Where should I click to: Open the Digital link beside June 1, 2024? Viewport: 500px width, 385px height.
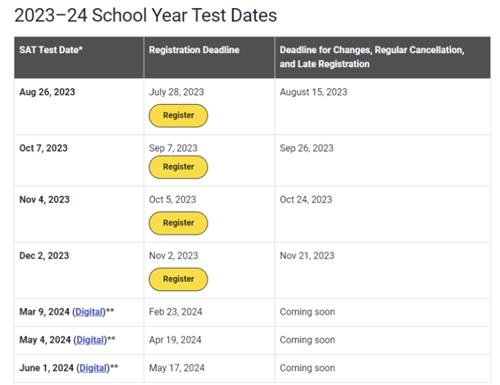pos(93,368)
